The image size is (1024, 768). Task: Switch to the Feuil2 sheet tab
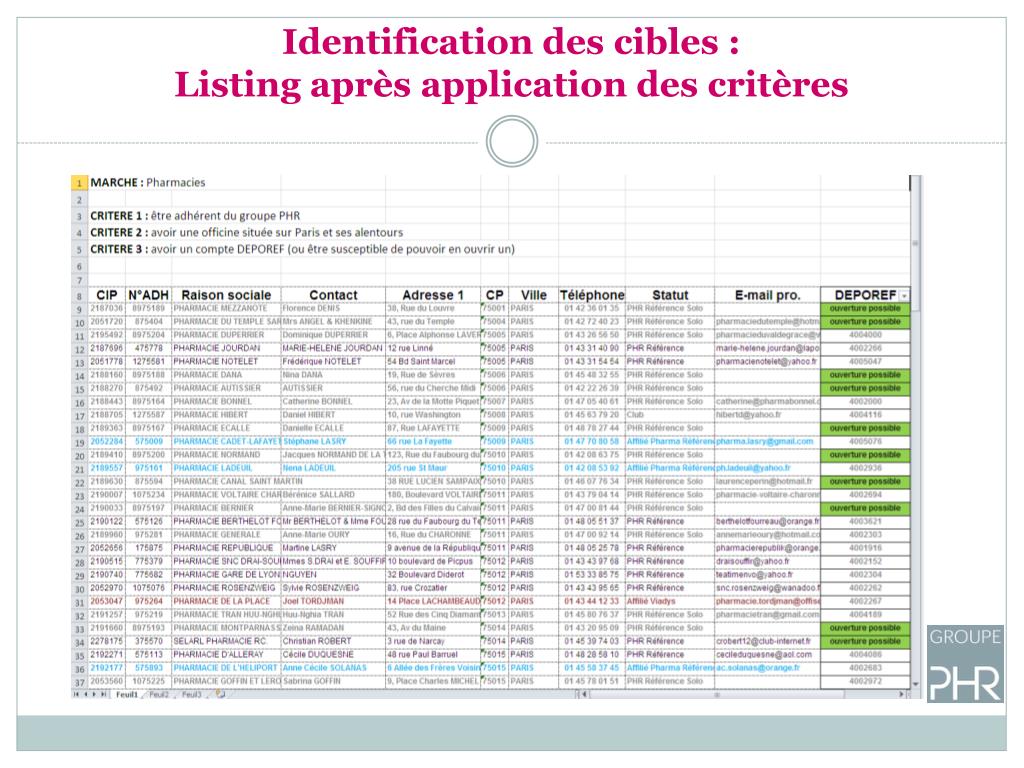point(159,695)
